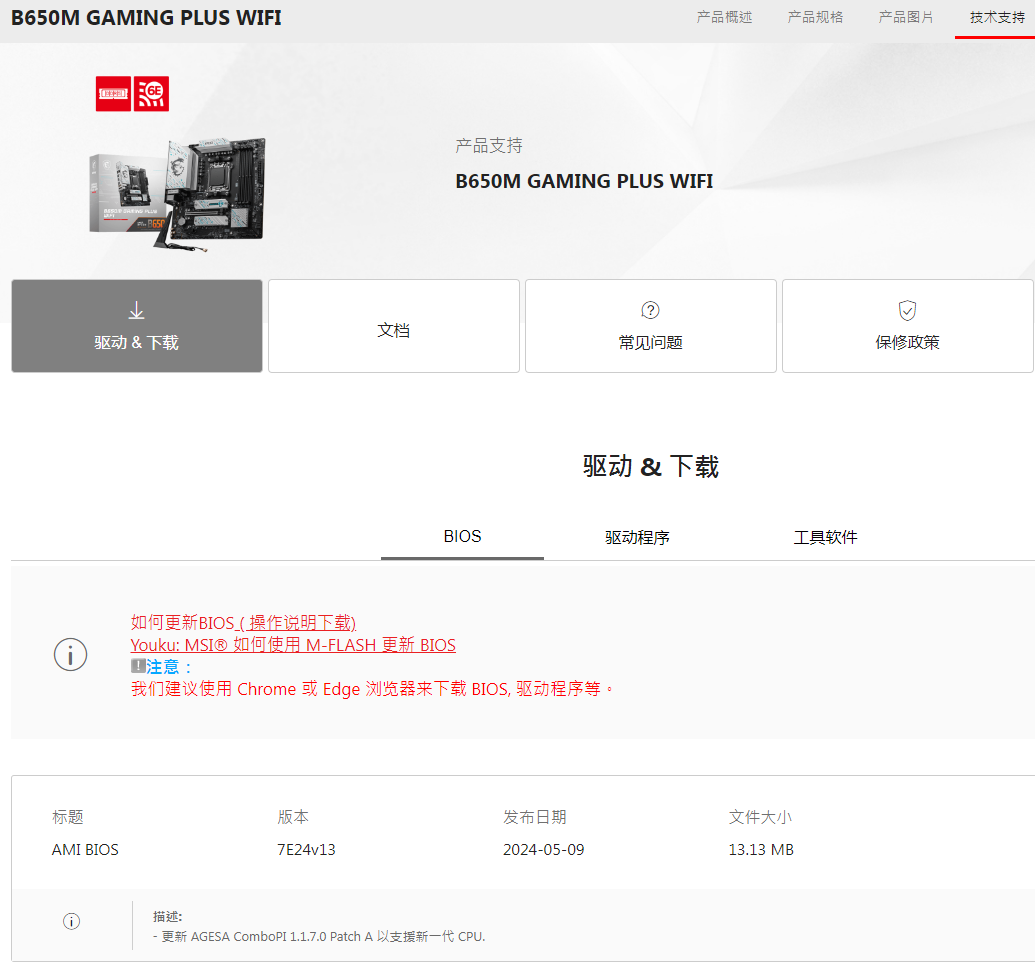
Task: Open the 产品图片 tab
Action: 906,17
